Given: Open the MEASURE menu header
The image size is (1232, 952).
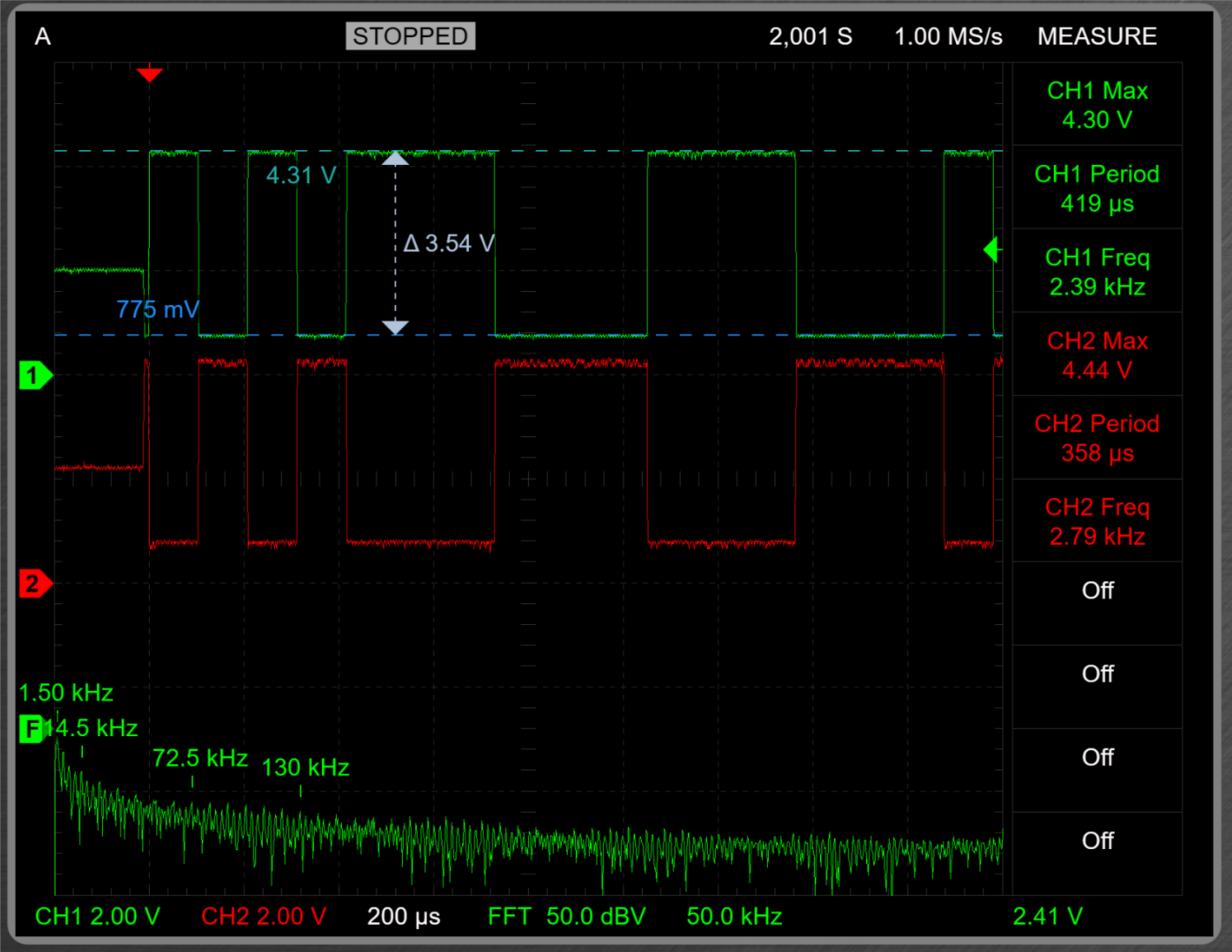Looking at the screenshot, I should pos(1097,36).
